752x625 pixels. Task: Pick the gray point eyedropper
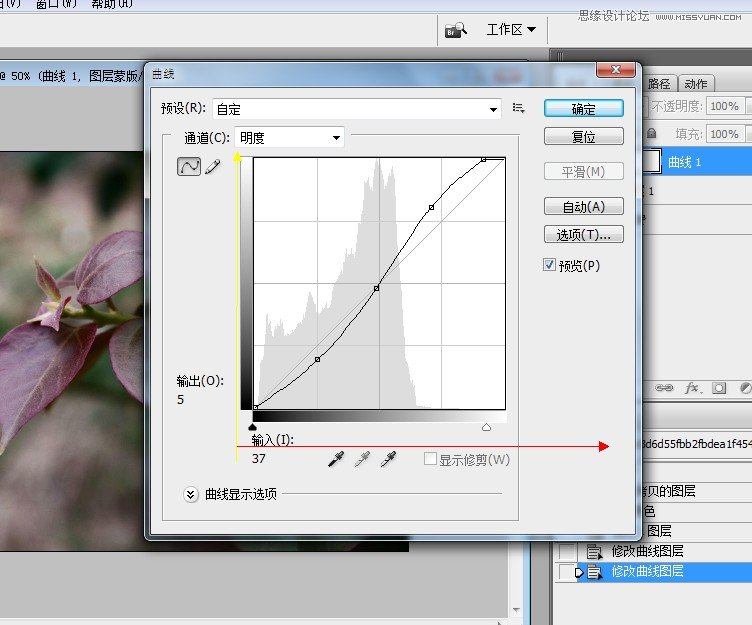click(362, 459)
